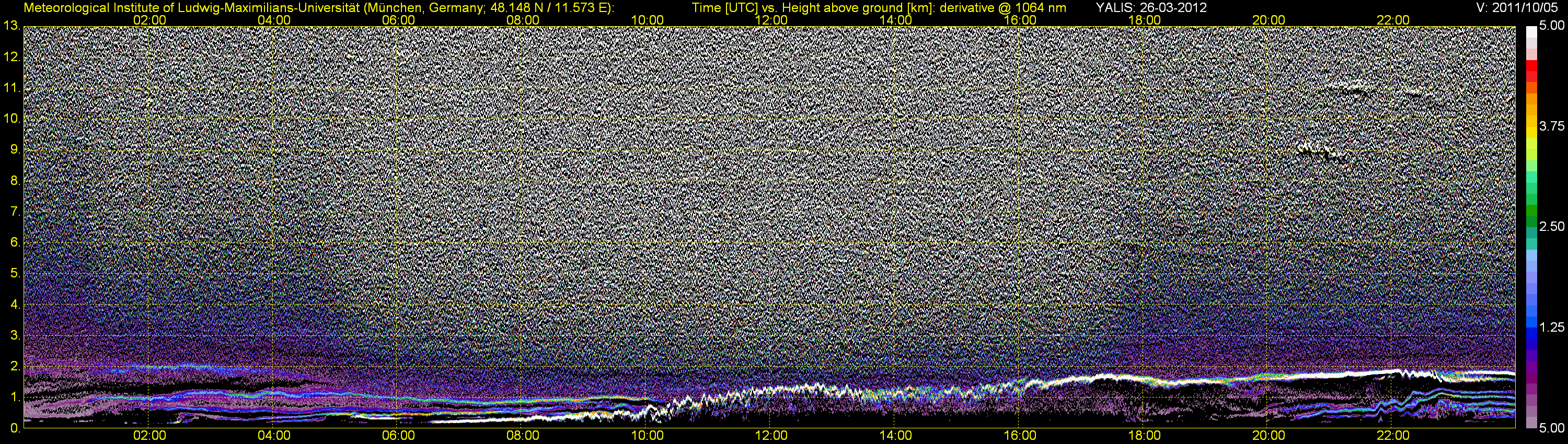Click the 5. km height axis label
This screenshot has height=444, width=1568.
coord(15,273)
